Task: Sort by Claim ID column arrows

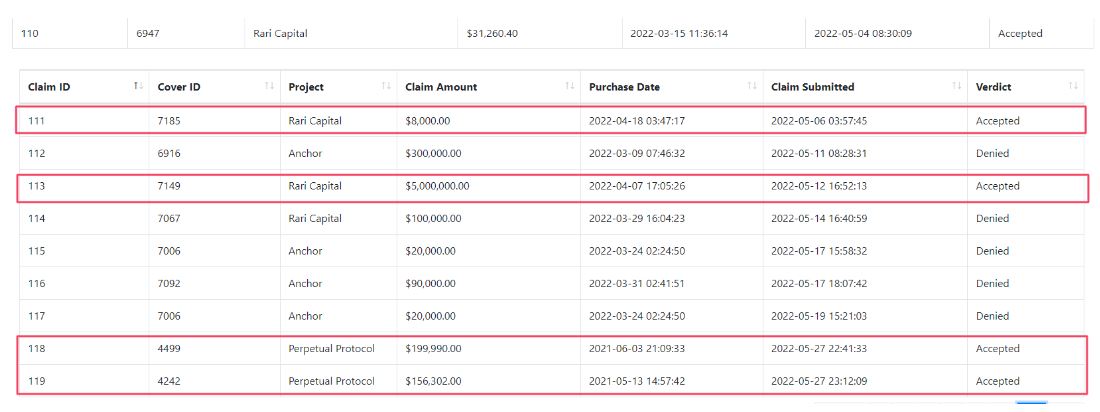Action: [x=138, y=86]
